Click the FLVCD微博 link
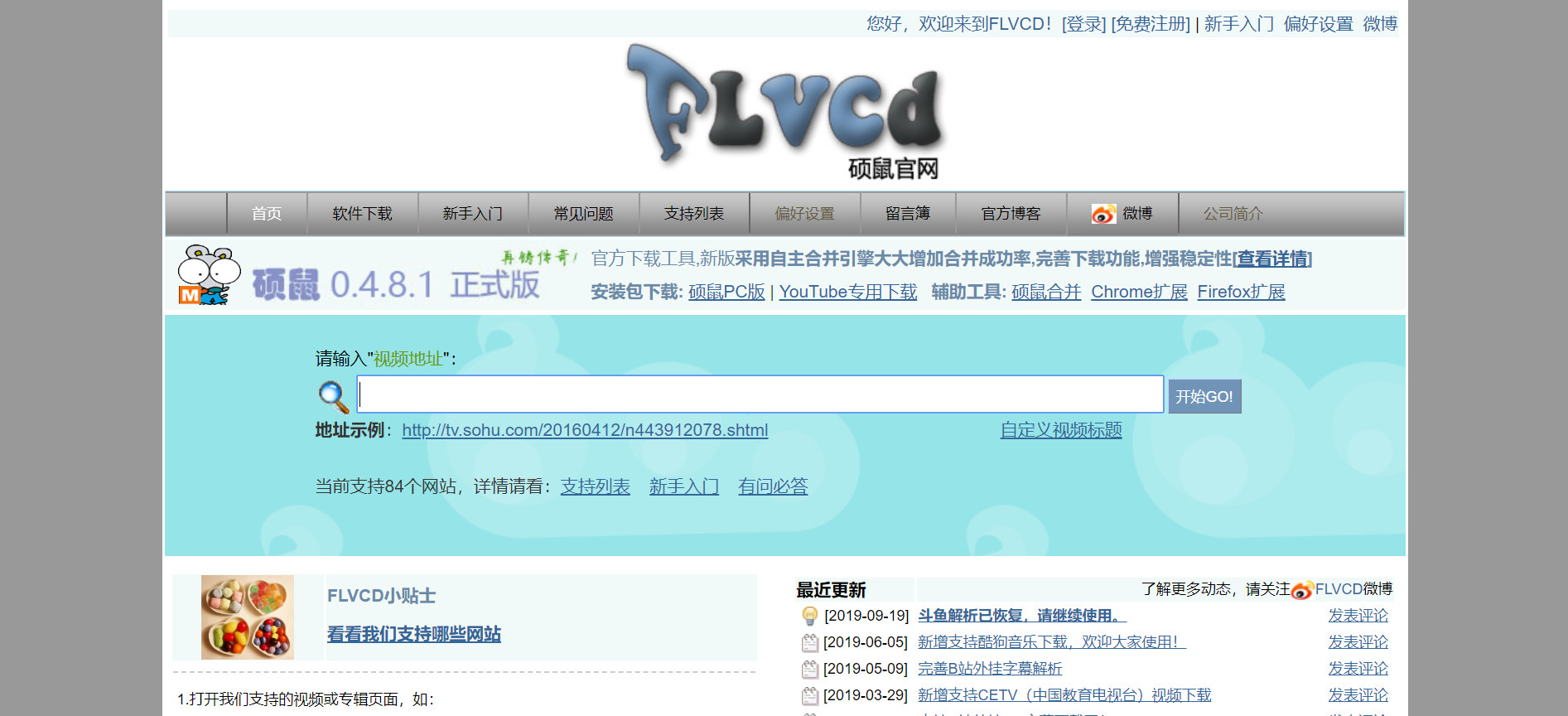Image resolution: width=1568 pixels, height=716 pixels. (1353, 589)
